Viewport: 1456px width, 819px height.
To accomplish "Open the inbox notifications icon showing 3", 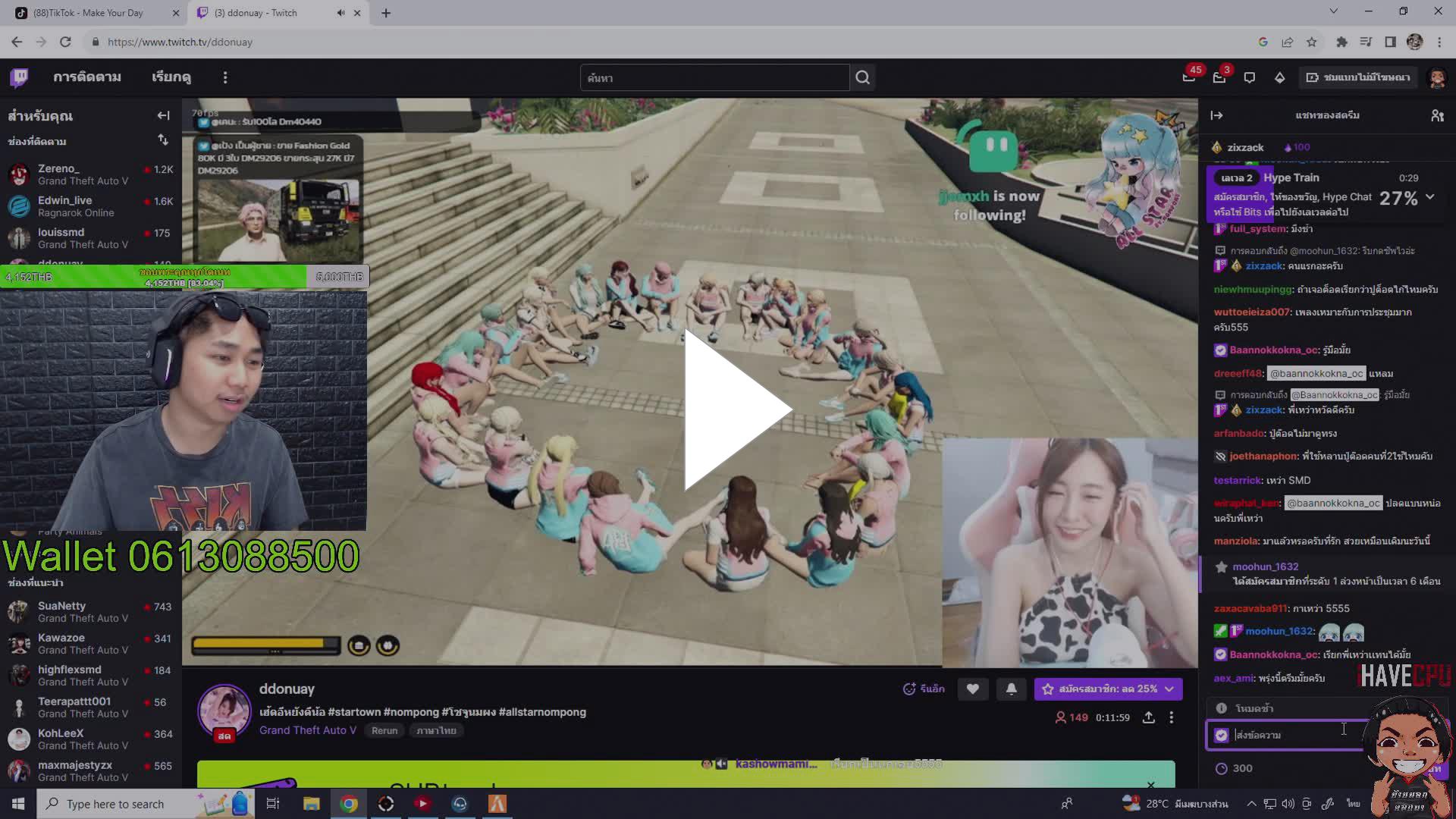I will coord(1220,77).
